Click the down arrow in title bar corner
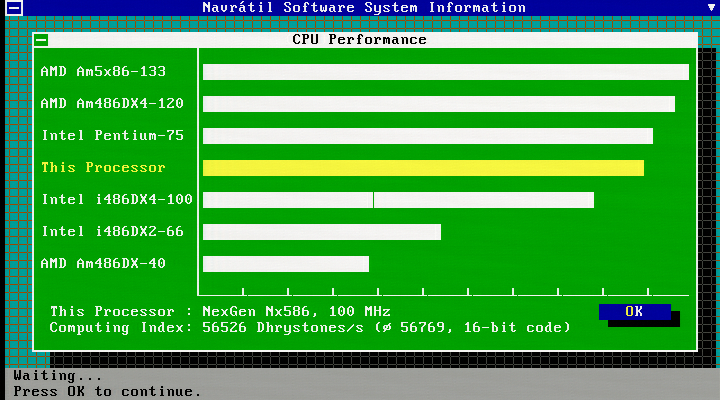720x400 pixels. [x=711, y=7]
